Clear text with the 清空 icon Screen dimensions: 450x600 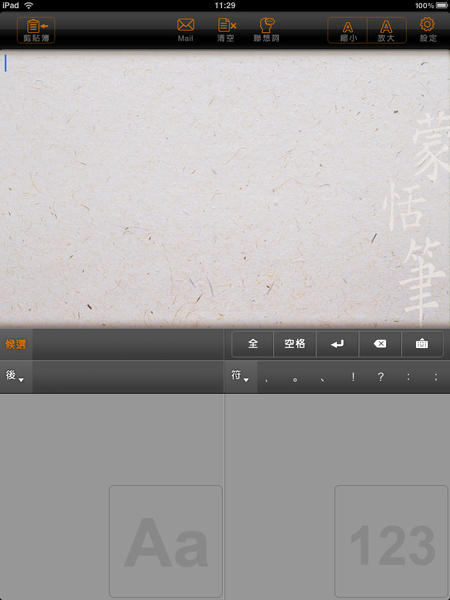227,30
